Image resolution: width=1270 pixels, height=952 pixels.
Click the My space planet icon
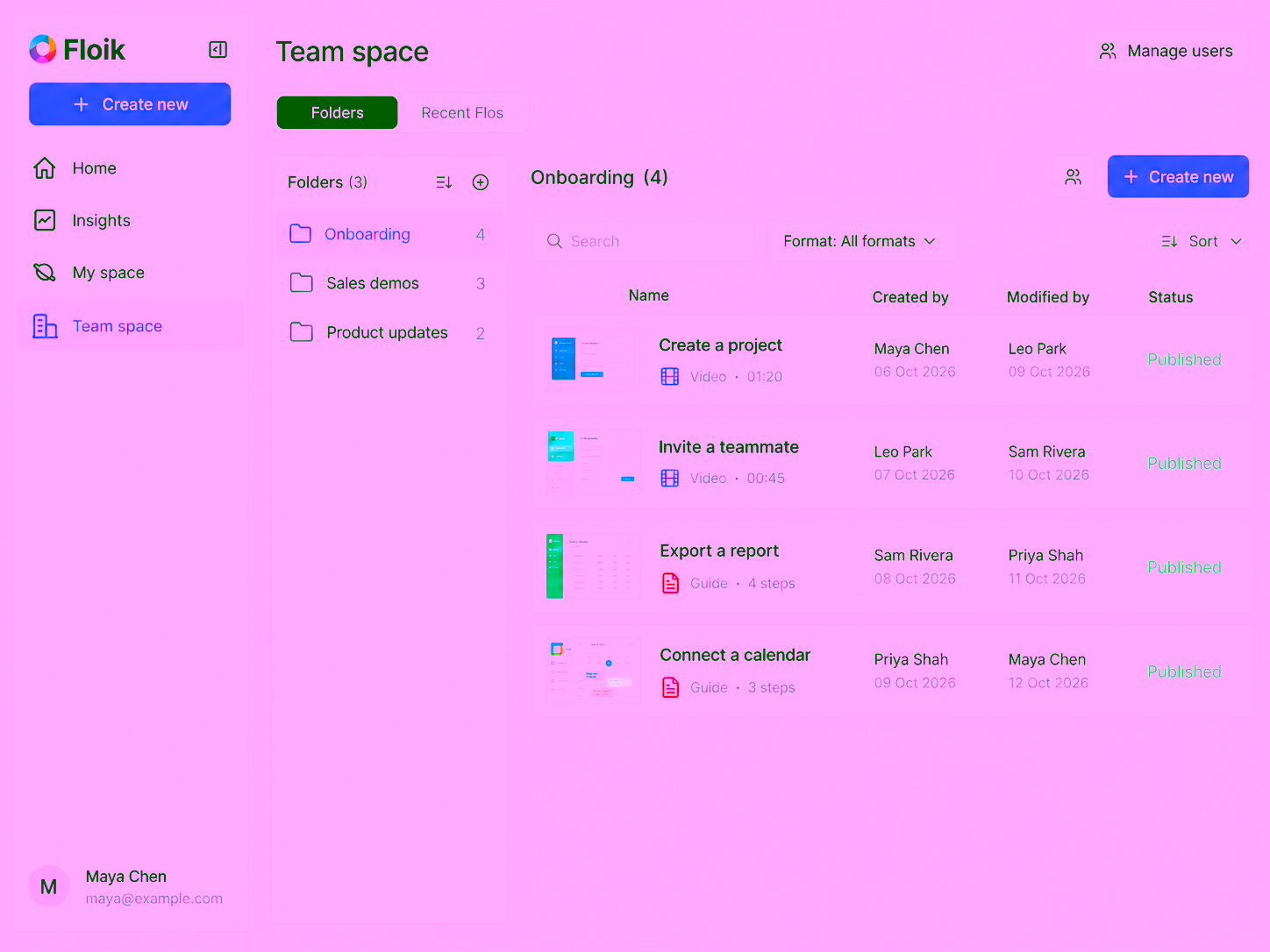(45, 273)
